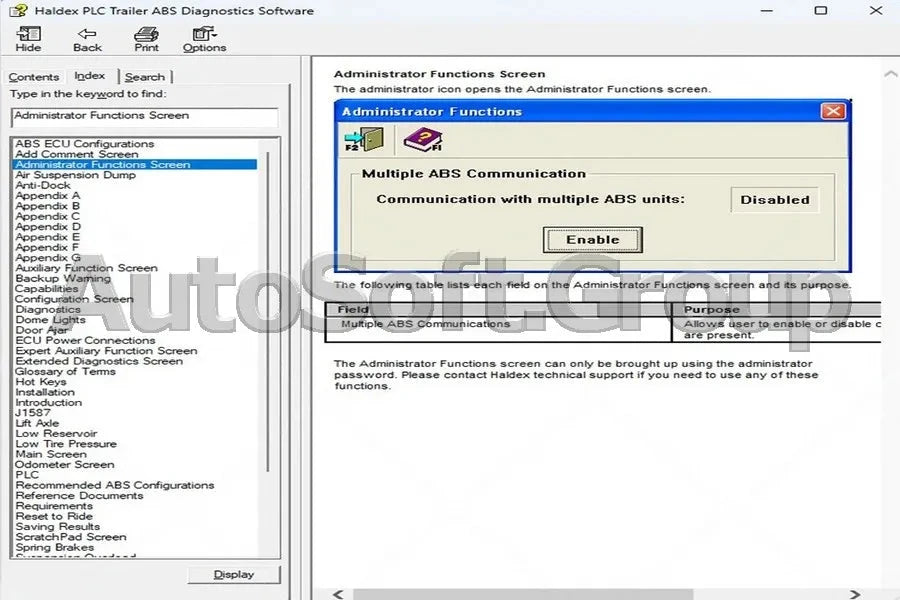Switch to the Contents tab
This screenshot has height=600, width=900.
tap(34, 76)
